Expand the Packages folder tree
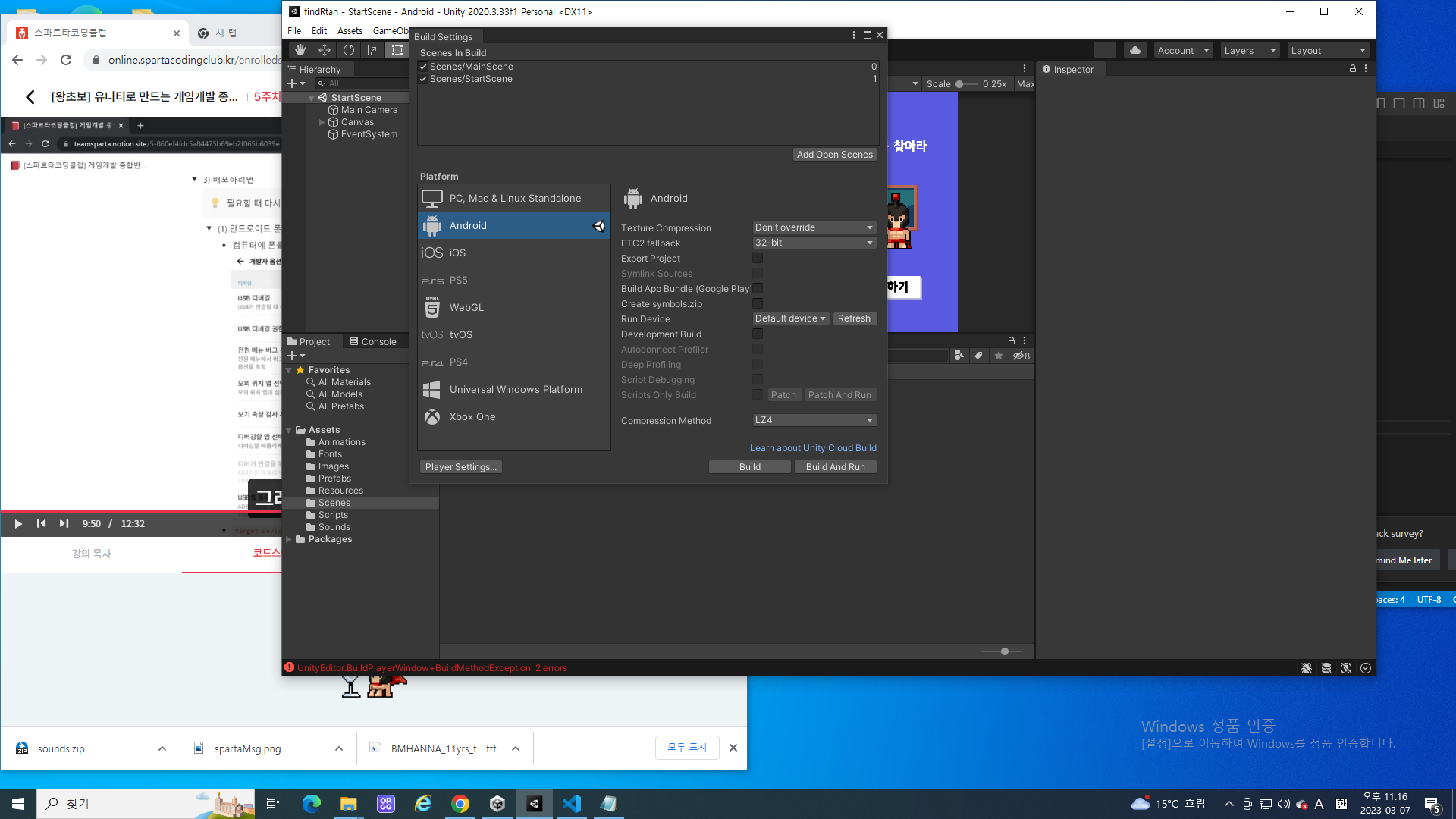1456x819 pixels. click(x=289, y=539)
